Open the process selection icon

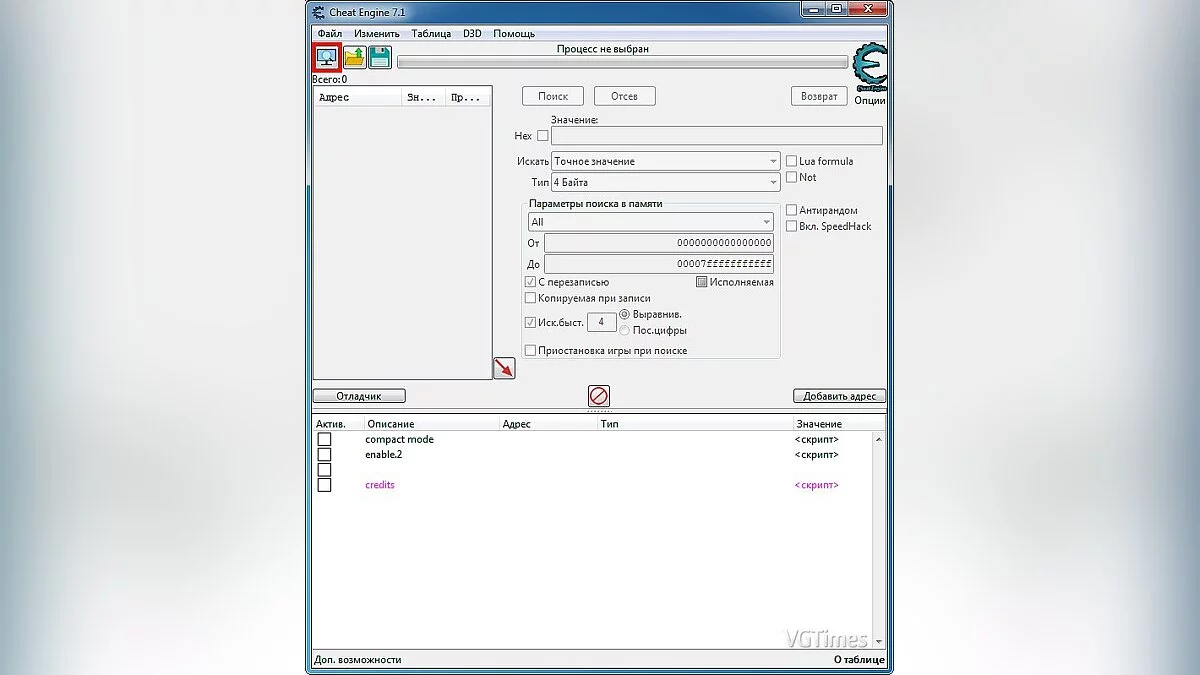[327, 57]
